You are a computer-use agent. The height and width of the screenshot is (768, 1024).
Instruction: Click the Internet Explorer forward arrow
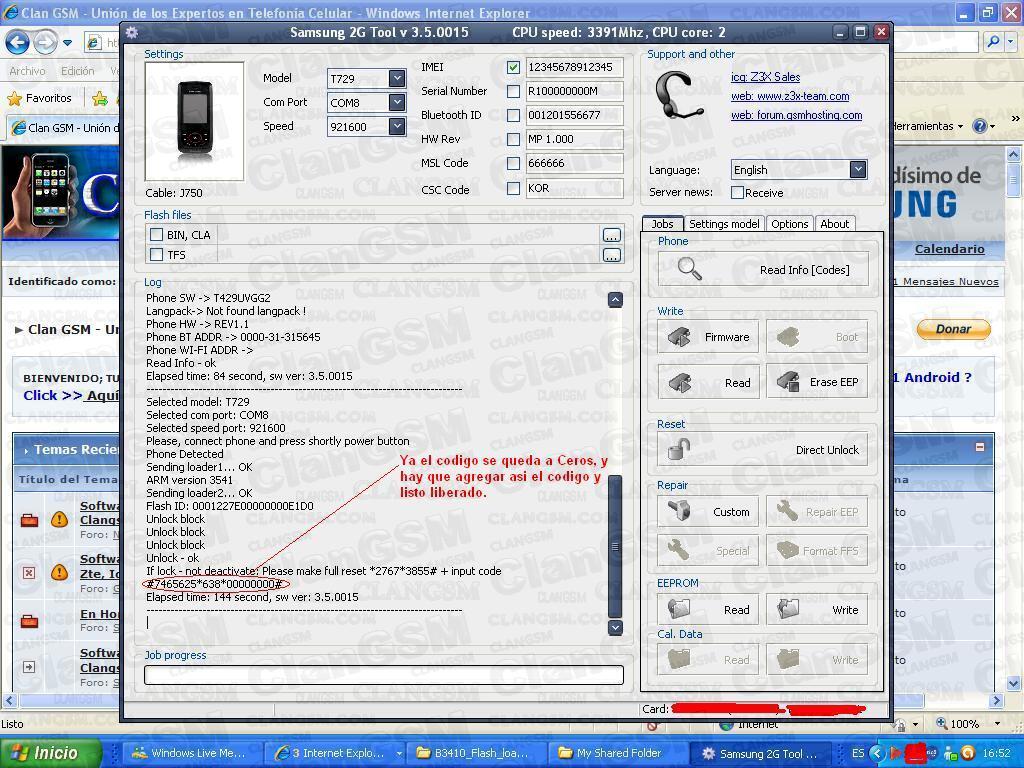pyautogui.click(x=44, y=42)
